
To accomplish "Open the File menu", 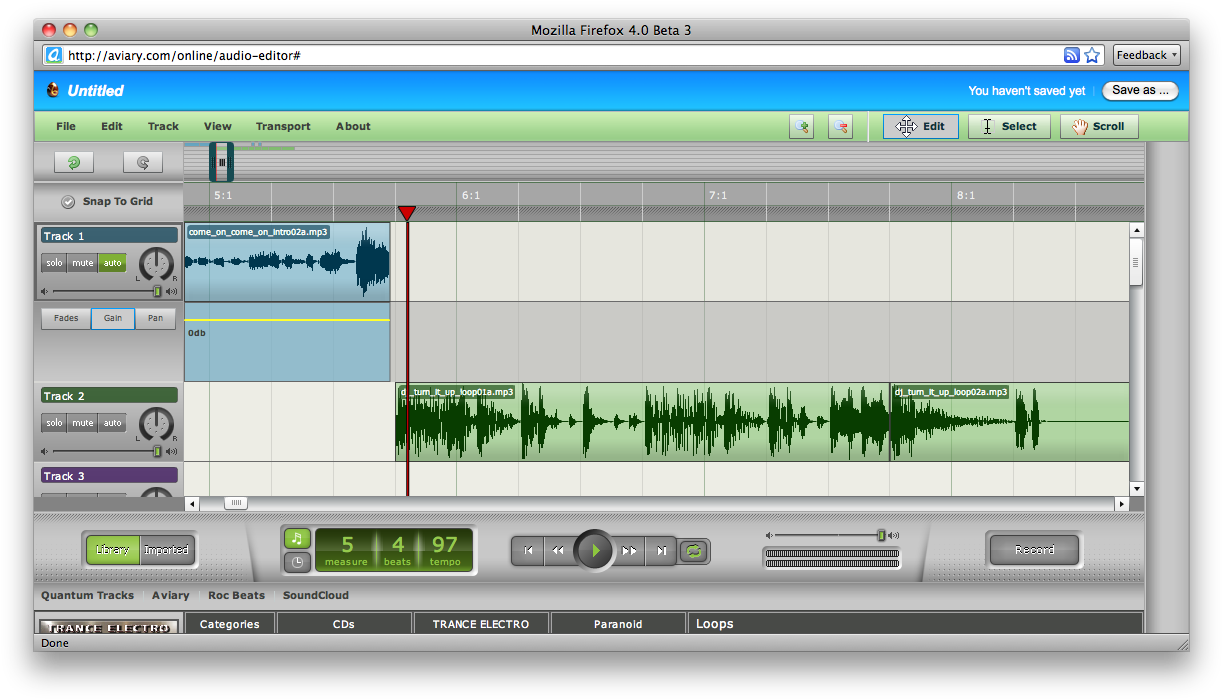I will (x=66, y=126).
